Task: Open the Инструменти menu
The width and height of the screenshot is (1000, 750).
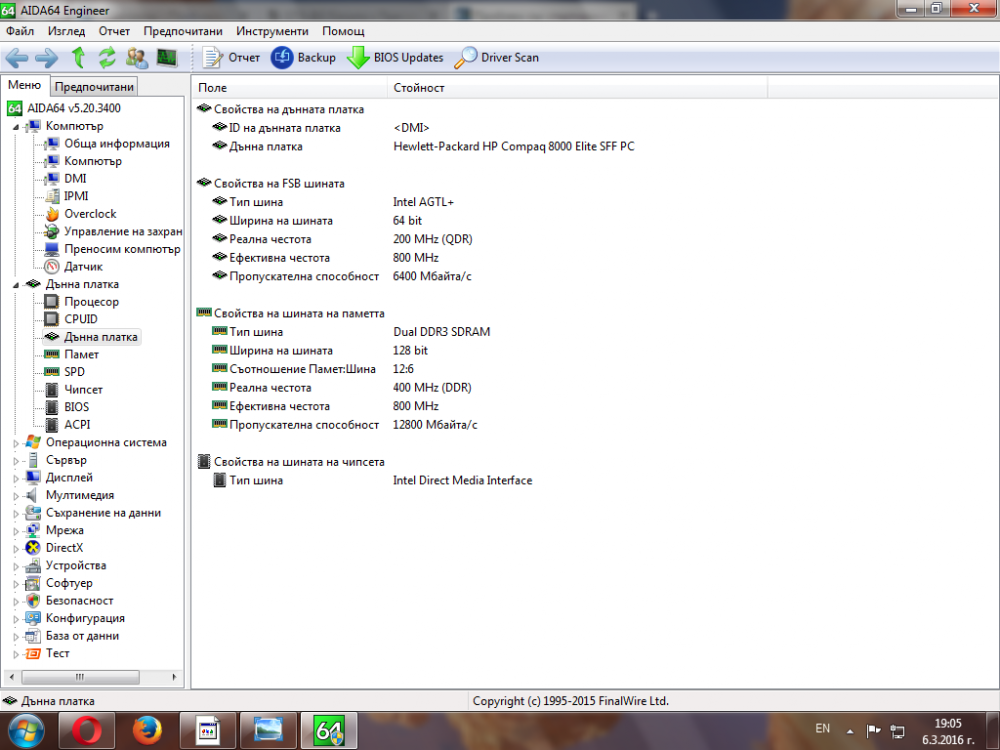Action: pos(272,31)
